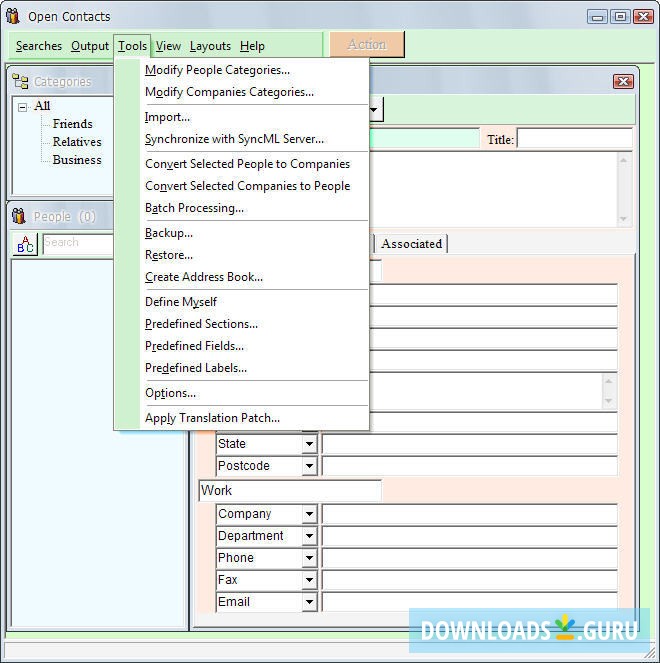
Task: Click the People (0) panel title
Action: point(64,216)
